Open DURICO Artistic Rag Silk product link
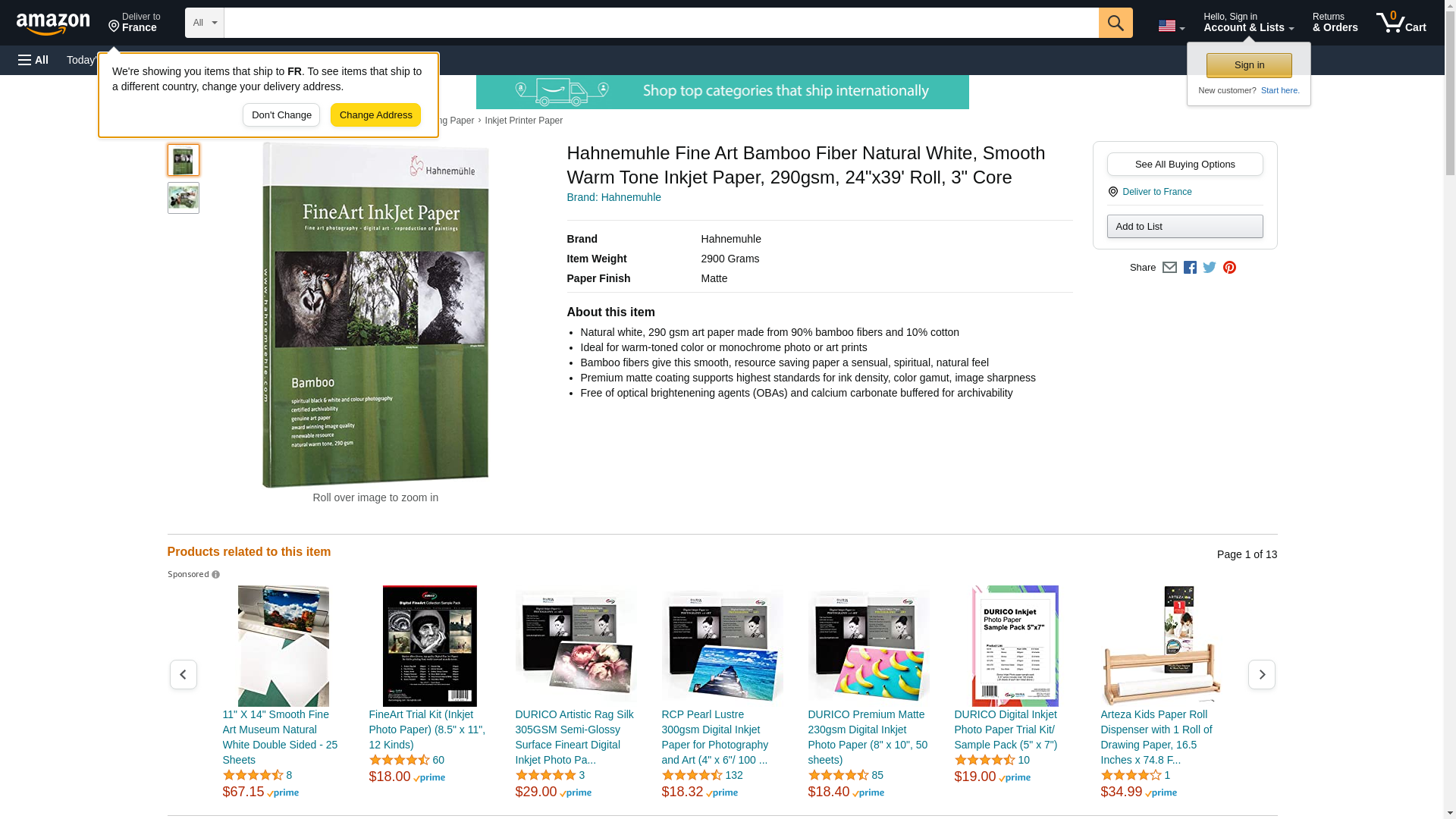Screen dimensions: 1456x819 point(576,737)
